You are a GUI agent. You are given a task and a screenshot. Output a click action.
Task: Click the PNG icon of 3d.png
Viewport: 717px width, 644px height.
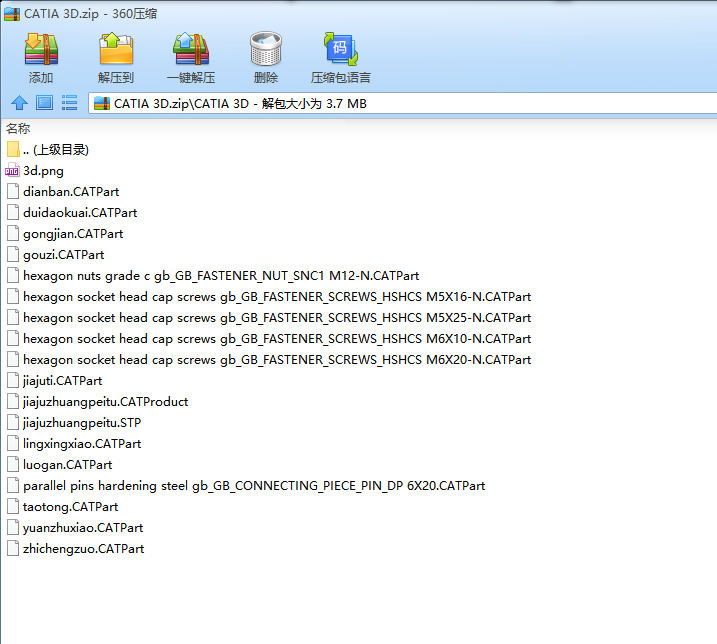[12, 171]
